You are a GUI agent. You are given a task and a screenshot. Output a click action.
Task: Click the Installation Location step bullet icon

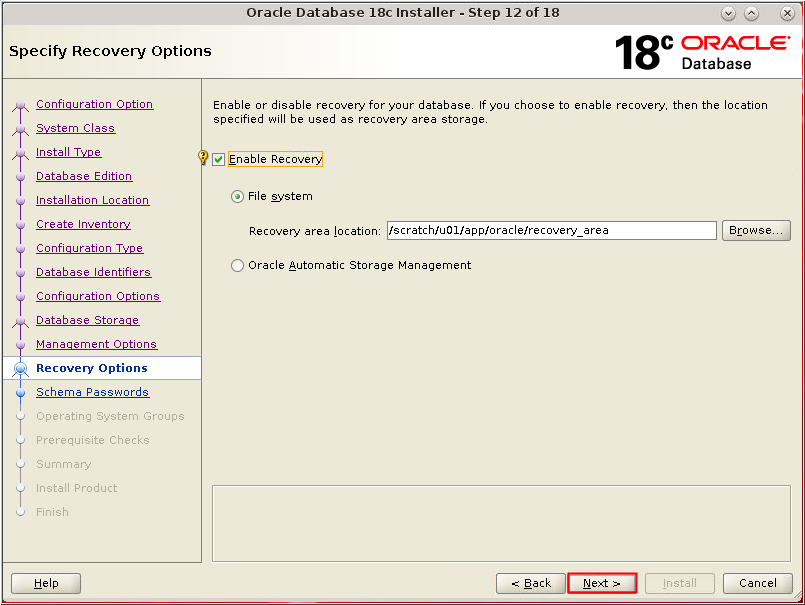21,201
